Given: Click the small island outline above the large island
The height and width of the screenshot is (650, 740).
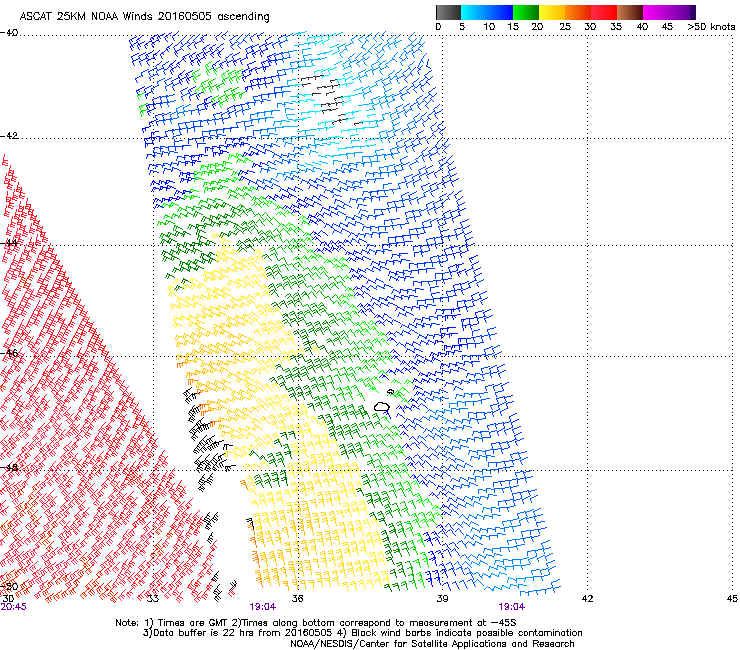Looking at the screenshot, I should point(390,392).
